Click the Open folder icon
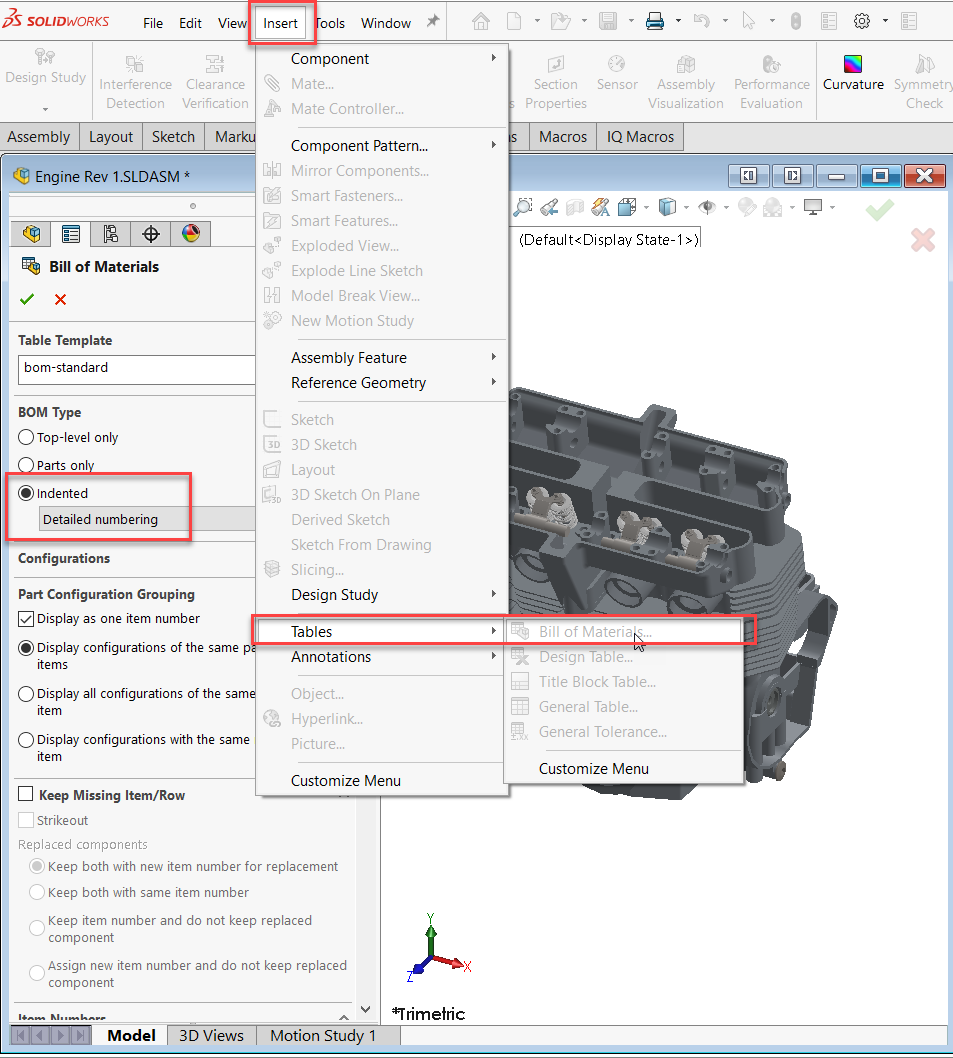 click(560, 22)
